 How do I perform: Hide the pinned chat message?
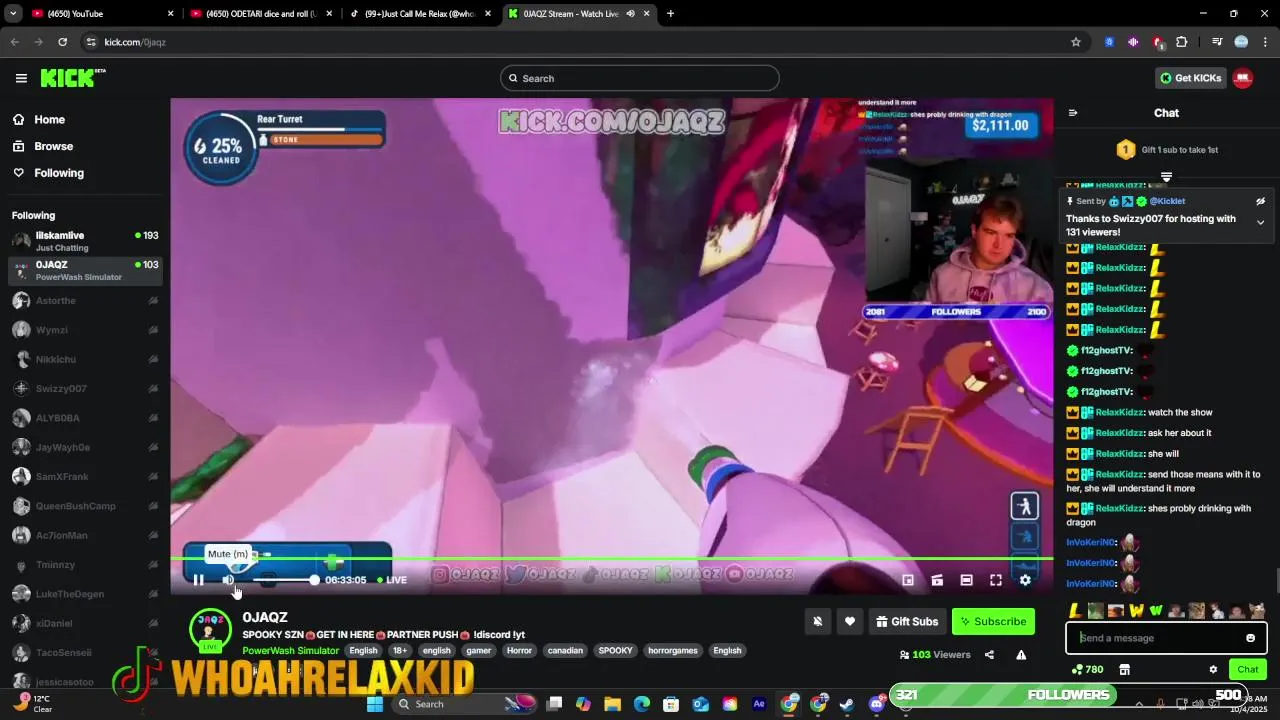coord(1260,201)
